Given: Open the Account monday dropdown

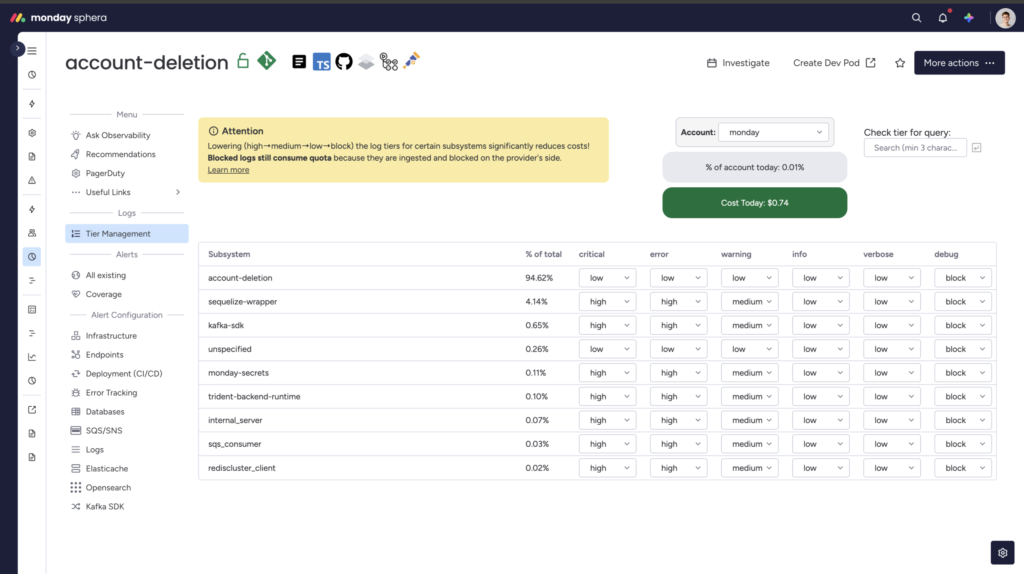Looking at the screenshot, I should [773, 132].
